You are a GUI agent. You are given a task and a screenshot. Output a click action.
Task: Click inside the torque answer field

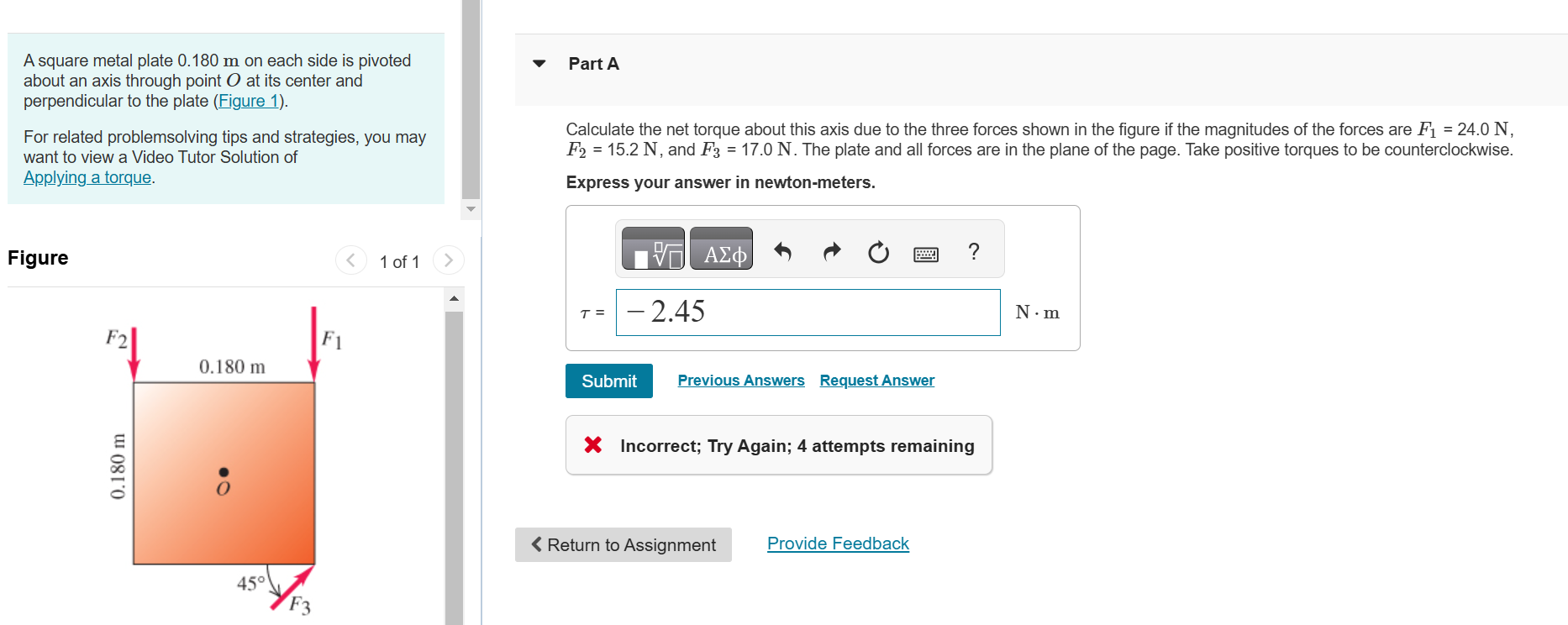(807, 312)
